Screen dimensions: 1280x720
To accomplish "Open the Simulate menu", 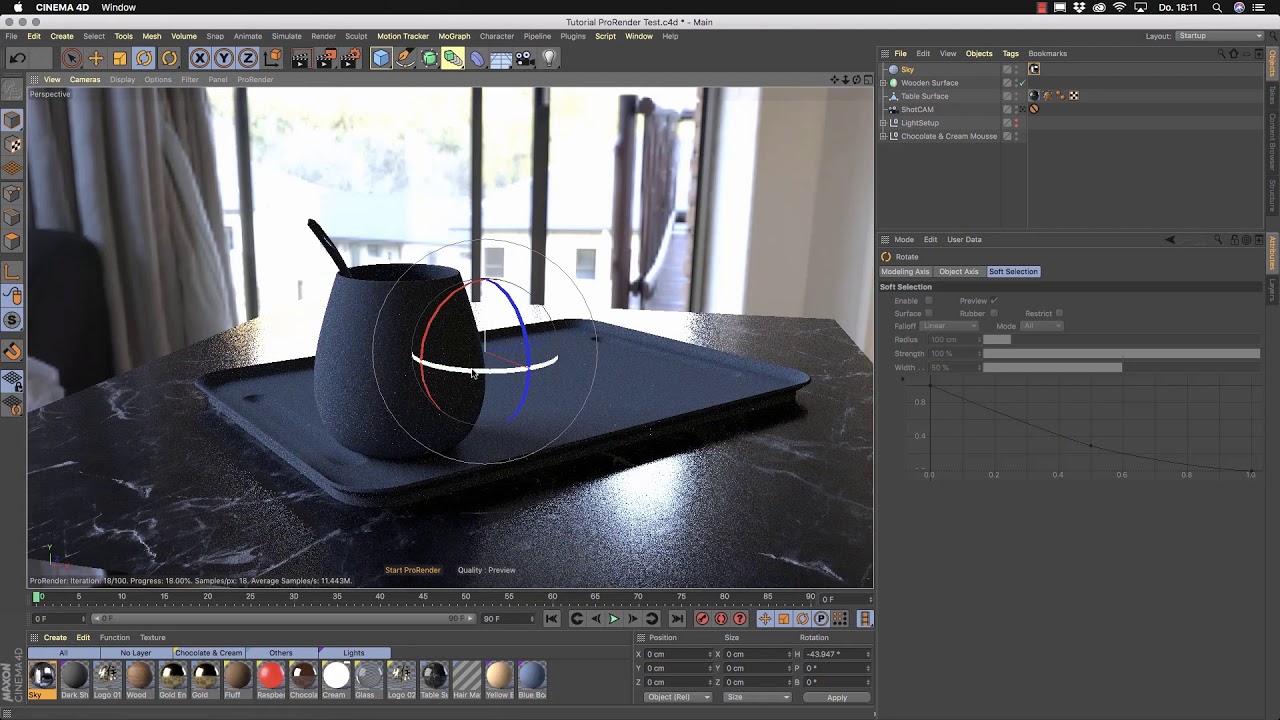I will click(x=286, y=36).
